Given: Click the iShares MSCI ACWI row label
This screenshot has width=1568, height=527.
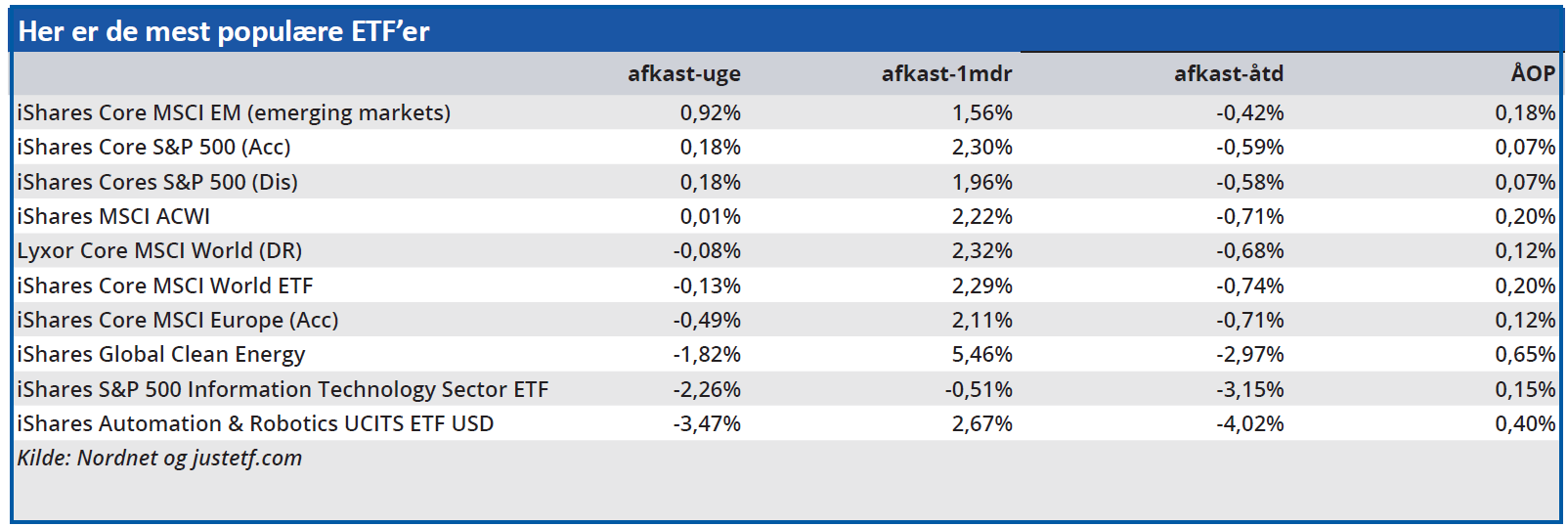Looking at the screenshot, I should (x=113, y=217).
